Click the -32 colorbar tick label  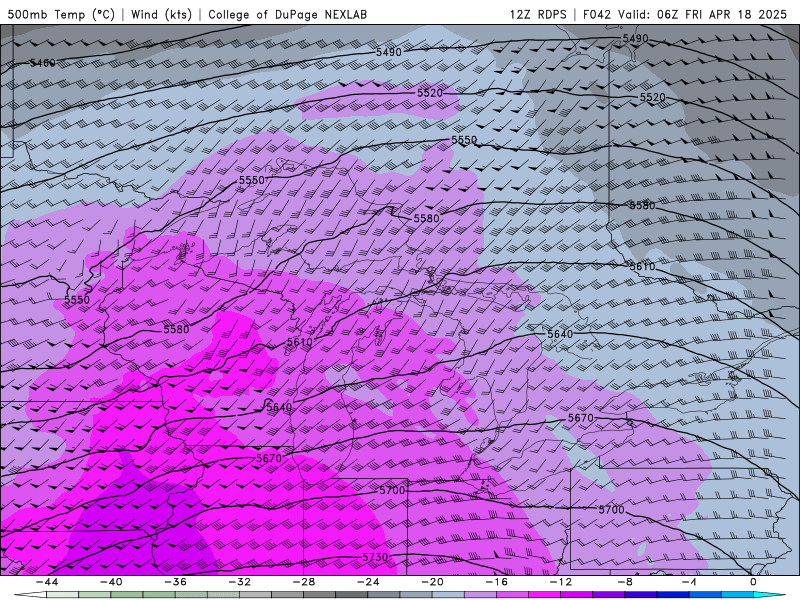click(x=239, y=582)
